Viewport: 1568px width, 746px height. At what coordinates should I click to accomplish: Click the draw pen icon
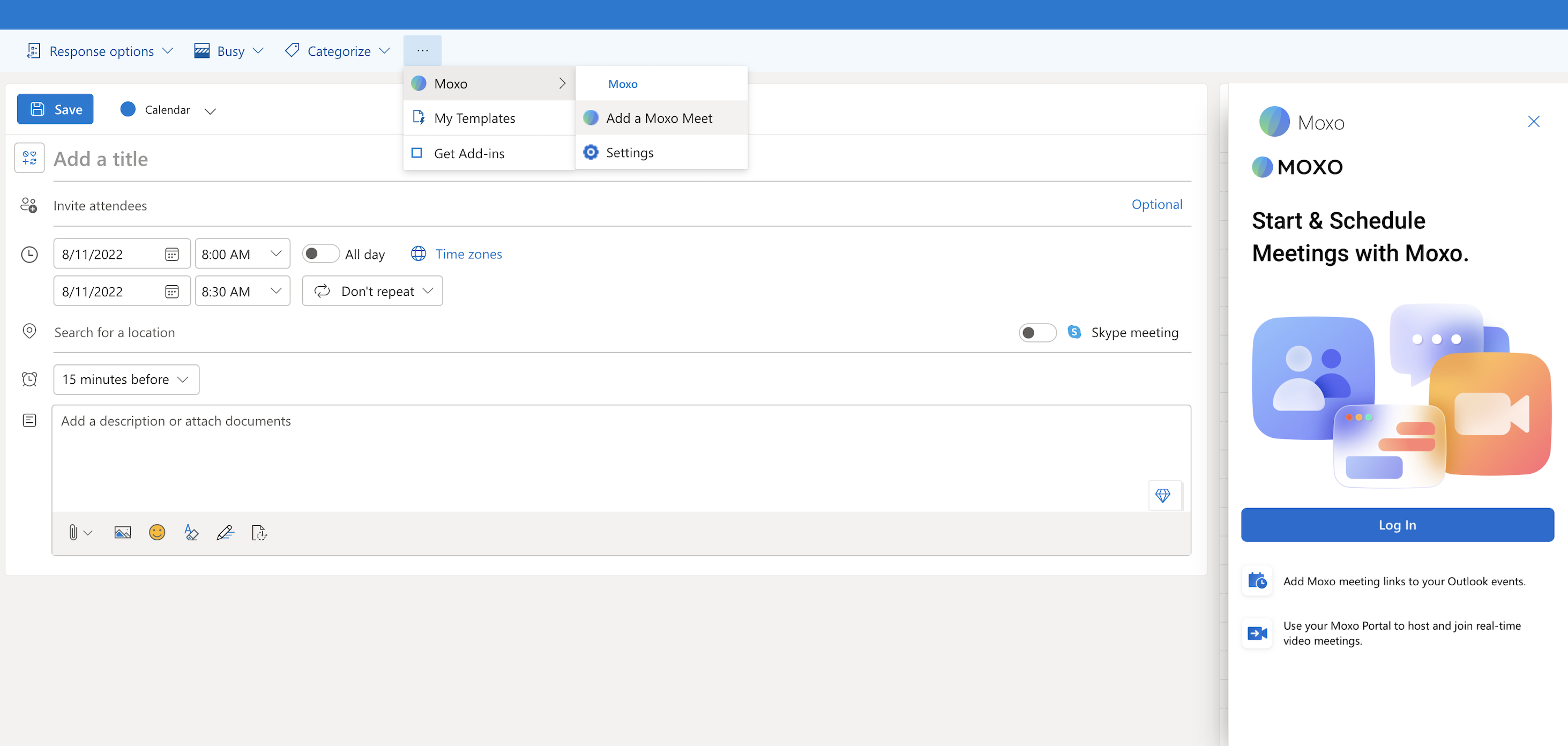[x=225, y=533]
